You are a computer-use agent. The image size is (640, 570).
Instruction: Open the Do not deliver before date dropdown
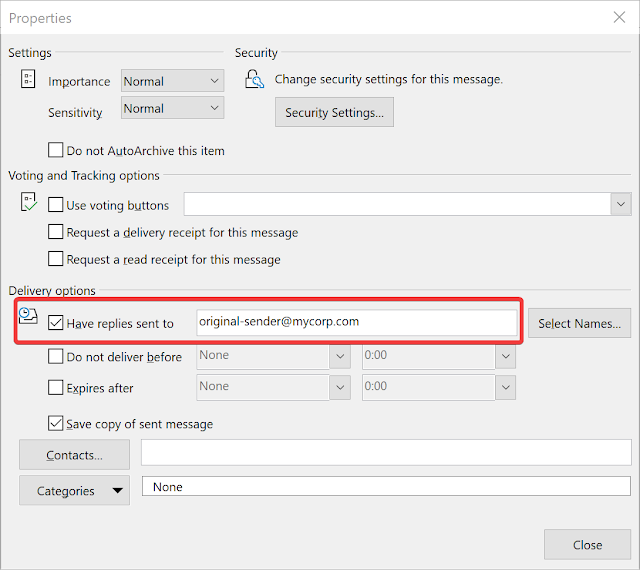point(340,356)
